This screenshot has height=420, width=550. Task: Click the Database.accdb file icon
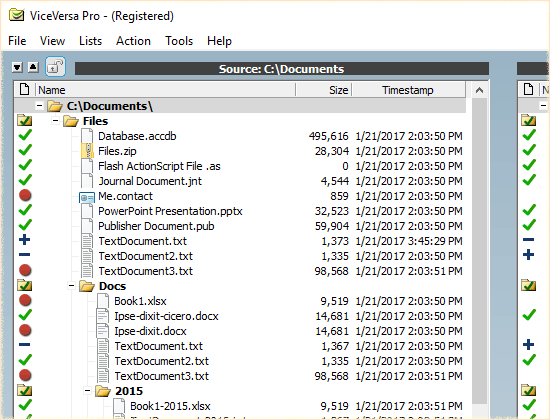click(87, 136)
